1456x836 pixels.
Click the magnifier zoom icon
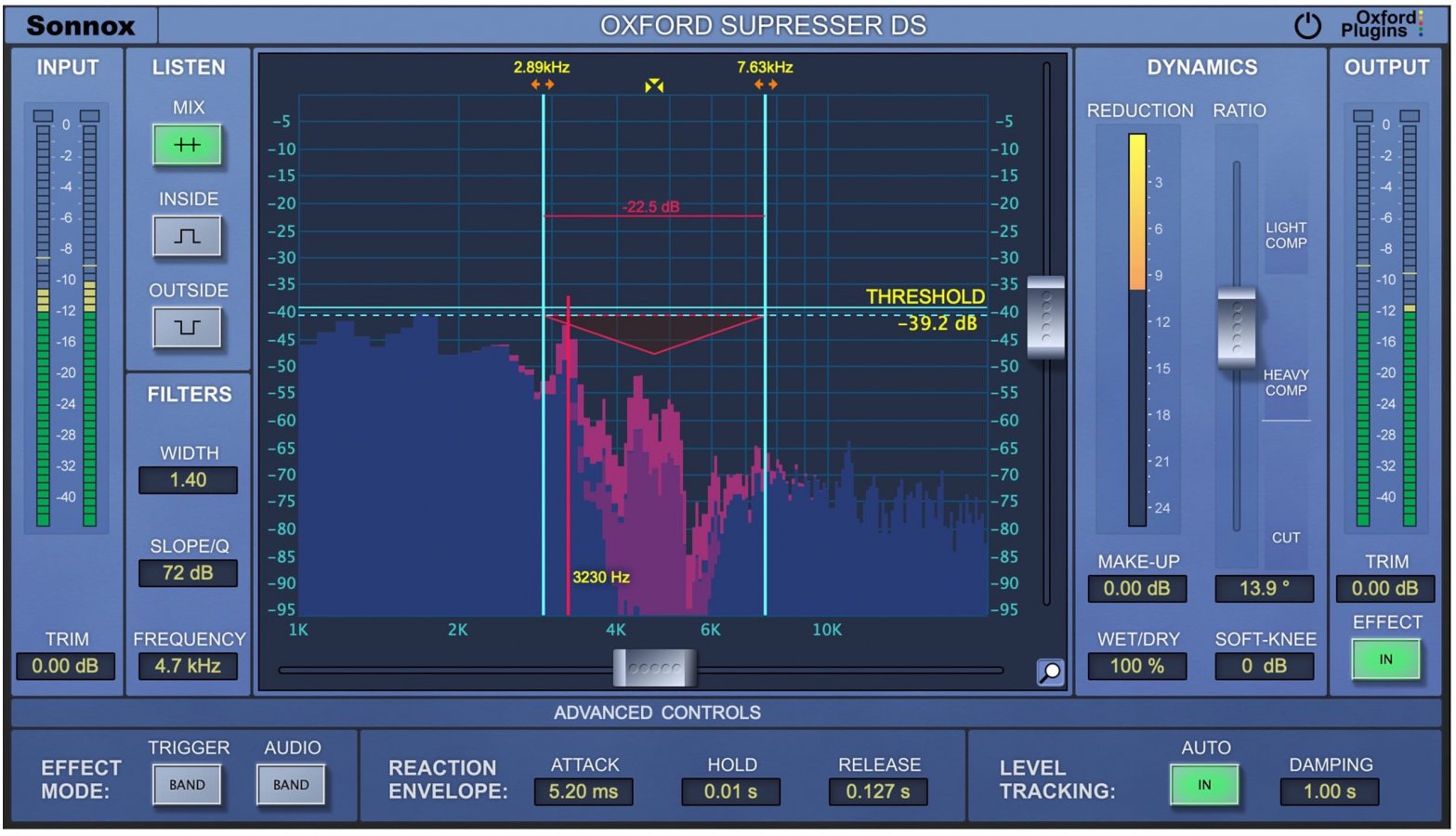coord(1049,672)
